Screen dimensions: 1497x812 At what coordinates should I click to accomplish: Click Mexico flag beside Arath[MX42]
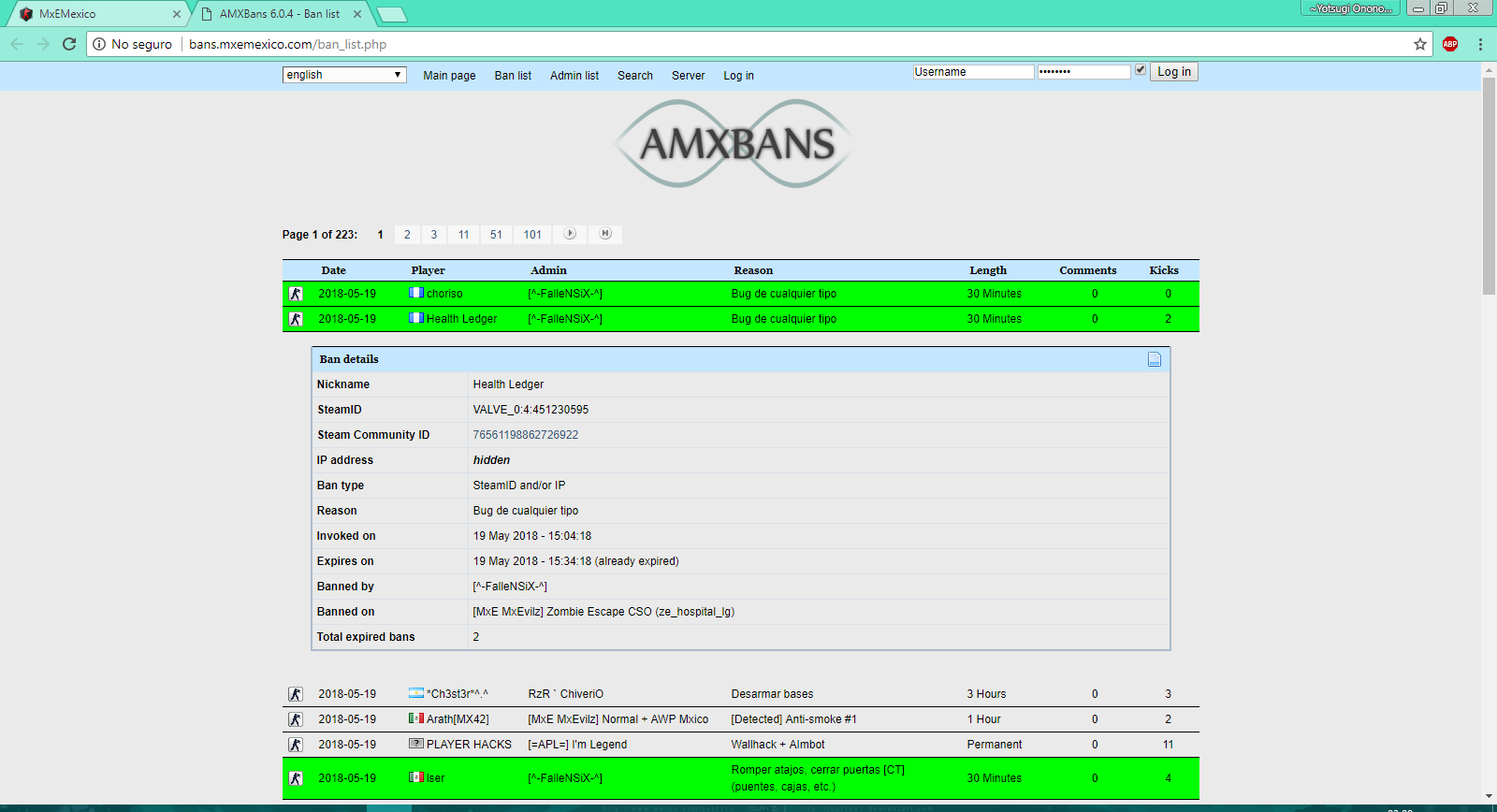416,718
